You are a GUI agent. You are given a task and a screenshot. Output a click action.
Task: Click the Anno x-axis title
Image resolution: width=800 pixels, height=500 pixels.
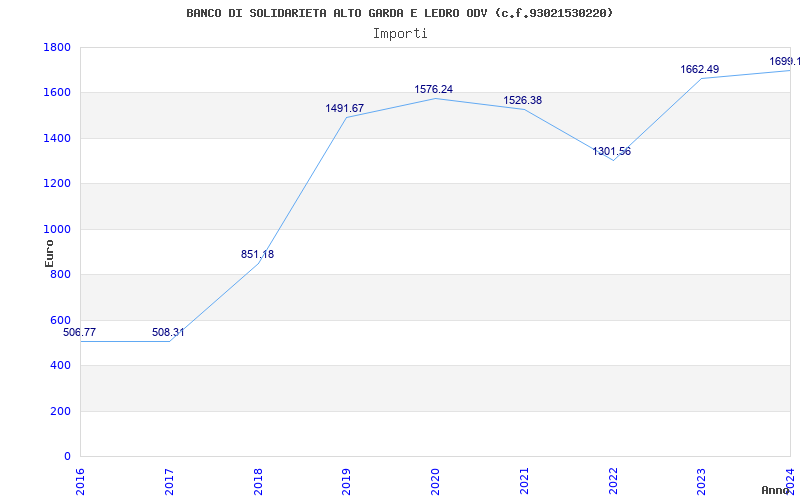tap(776, 490)
